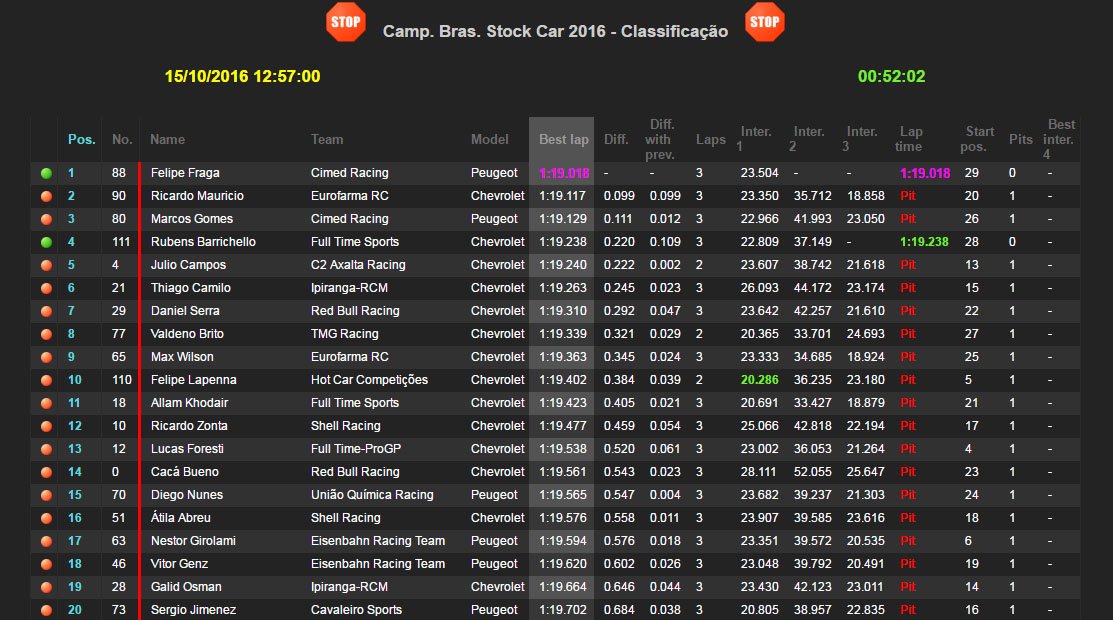
Task: Click orange status dot for Vitor Genz
Action: (x=46, y=565)
